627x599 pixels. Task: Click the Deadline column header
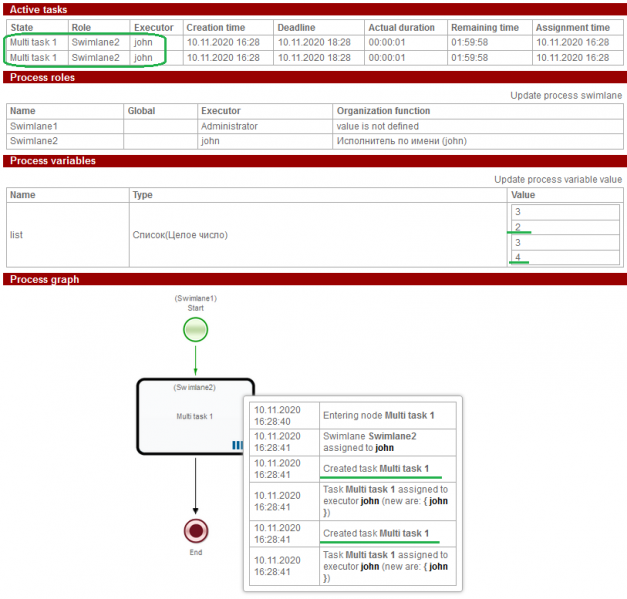pyautogui.click(x=297, y=27)
